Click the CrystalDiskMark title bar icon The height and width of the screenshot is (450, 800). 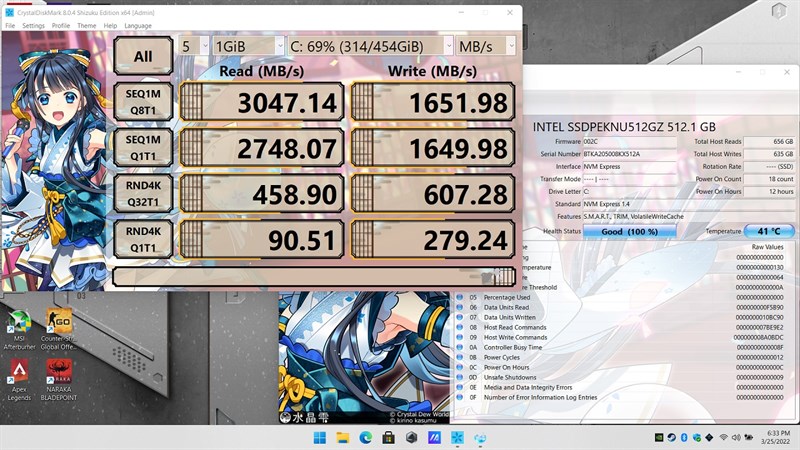point(9,12)
